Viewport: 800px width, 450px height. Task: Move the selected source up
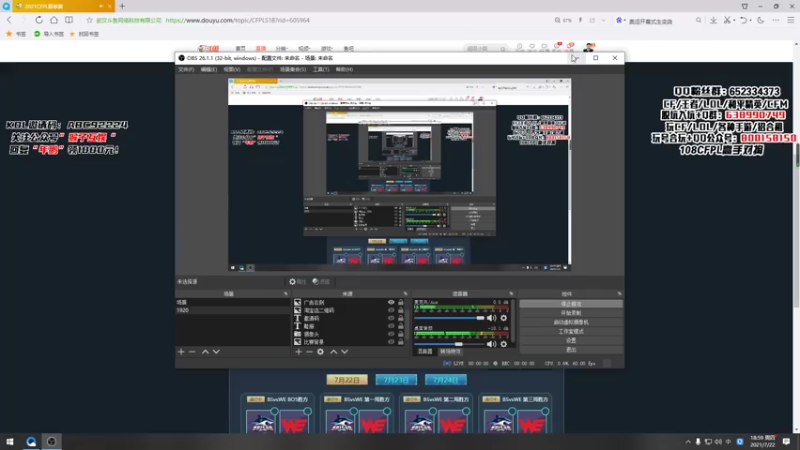click(x=334, y=352)
